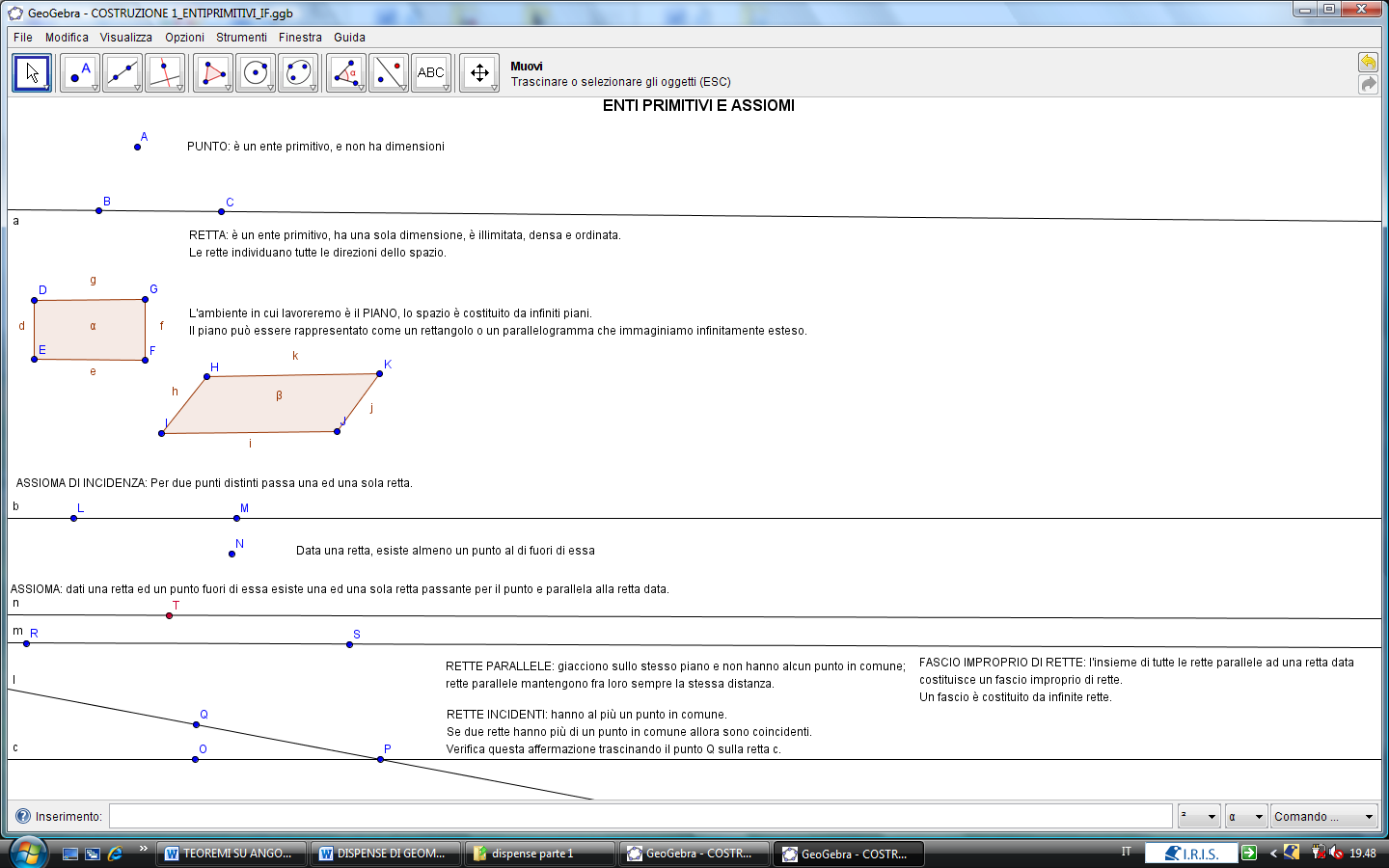Open the Visualizza menu
Viewport: 1389px width, 868px height.
point(126,38)
